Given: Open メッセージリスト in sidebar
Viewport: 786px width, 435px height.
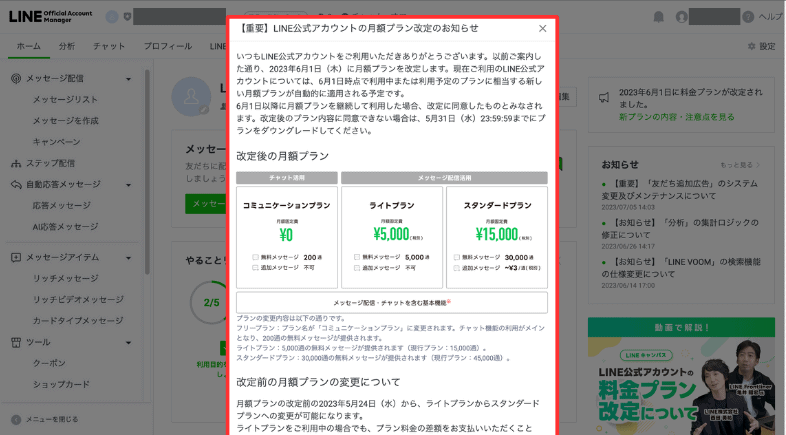Looking at the screenshot, I should [x=65, y=99].
